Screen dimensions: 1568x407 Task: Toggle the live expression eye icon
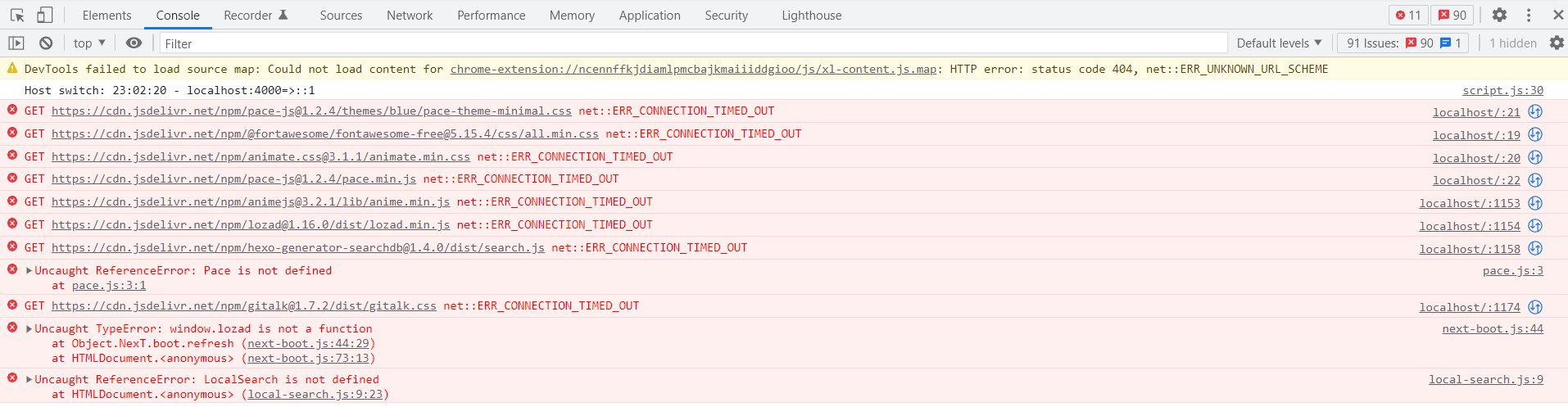[x=134, y=43]
